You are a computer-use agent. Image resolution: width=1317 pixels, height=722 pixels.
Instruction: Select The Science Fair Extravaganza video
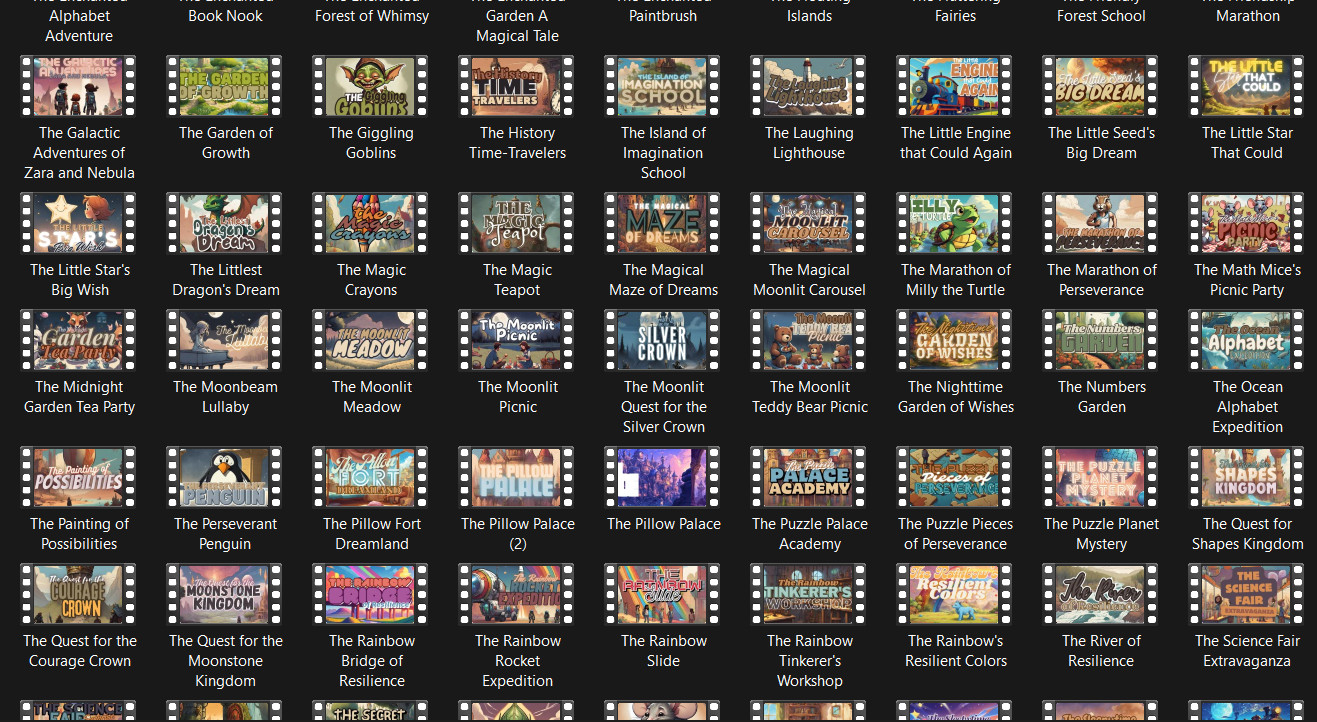pos(1247,595)
